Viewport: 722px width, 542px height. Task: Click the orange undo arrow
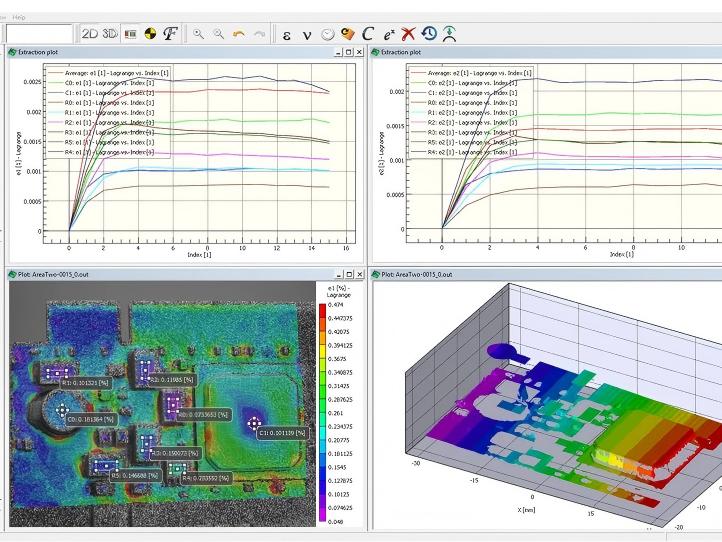click(x=239, y=34)
